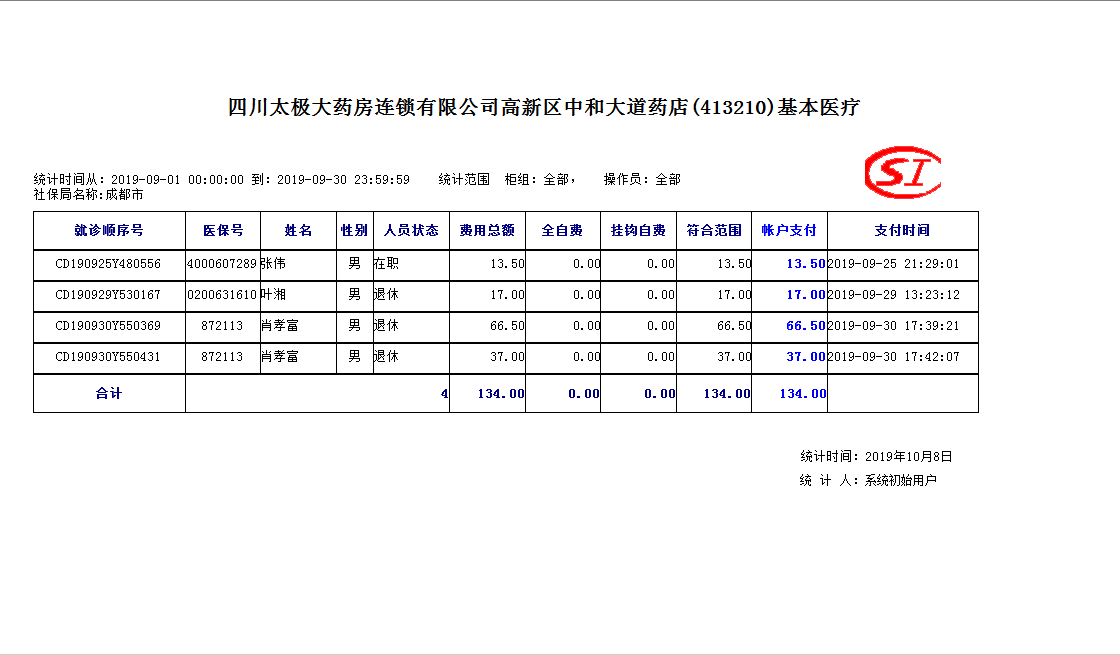Screen dimensions: 1120x655
Task: Click the 统计时间从 date range line
Action: (x=222, y=180)
